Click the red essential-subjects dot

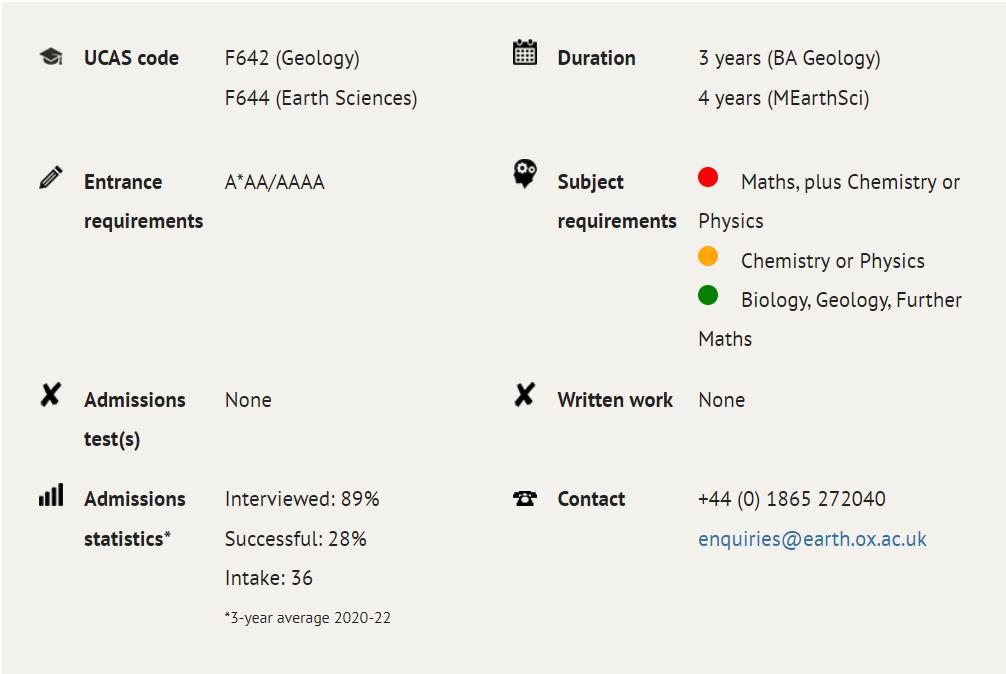click(708, 178)
